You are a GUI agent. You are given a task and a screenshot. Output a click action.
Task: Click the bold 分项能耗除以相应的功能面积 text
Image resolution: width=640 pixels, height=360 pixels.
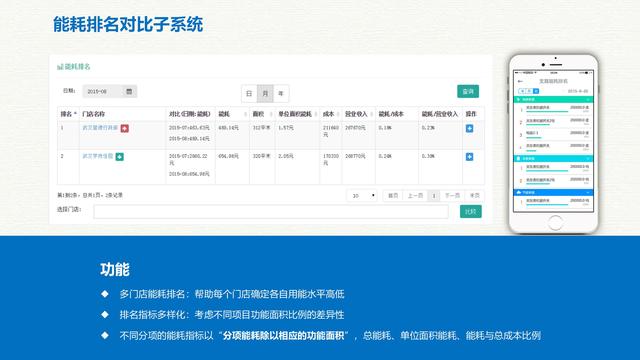[284, 336]
